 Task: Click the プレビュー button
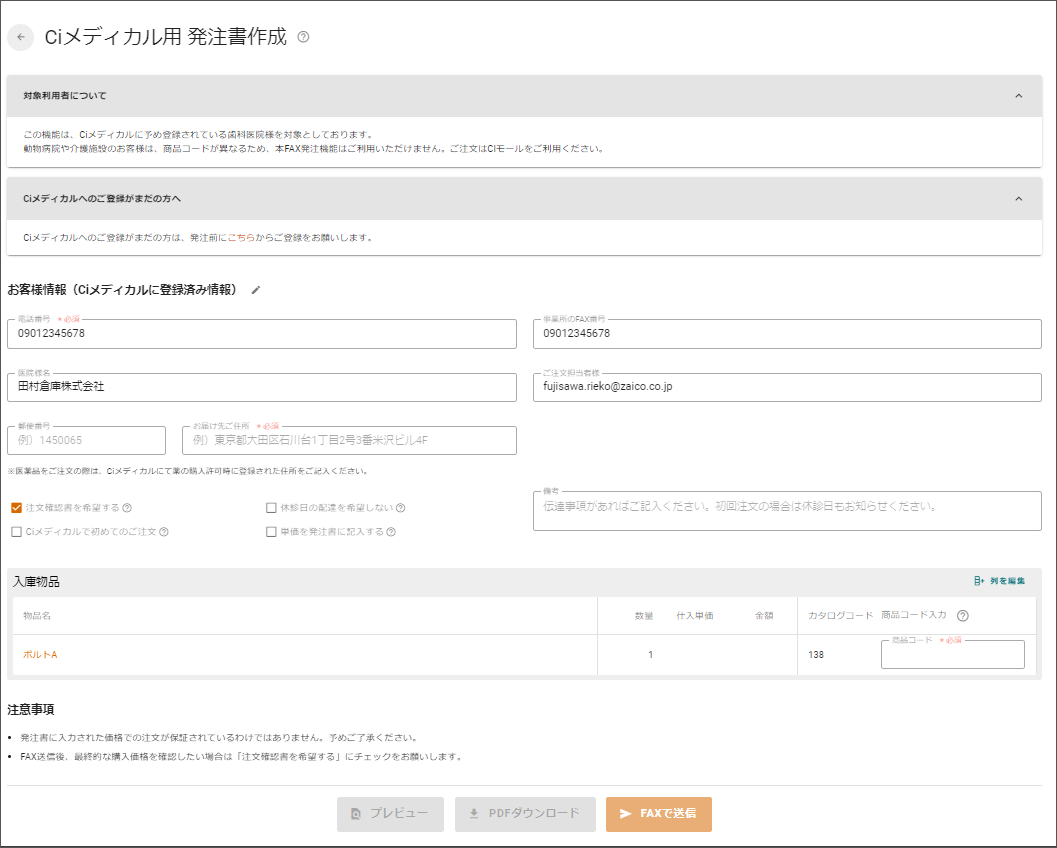coord(390,814)
